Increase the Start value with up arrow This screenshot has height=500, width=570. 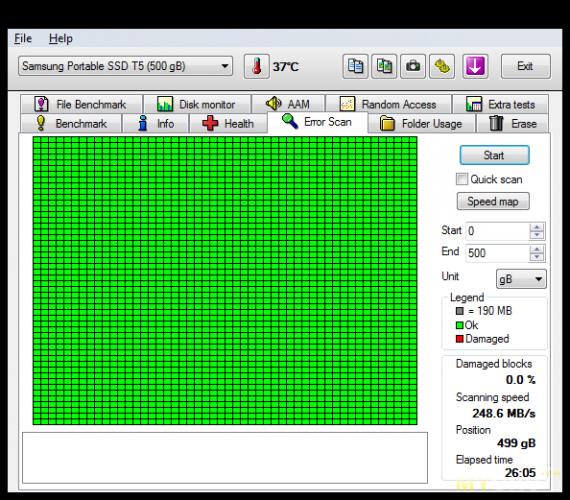537,227
